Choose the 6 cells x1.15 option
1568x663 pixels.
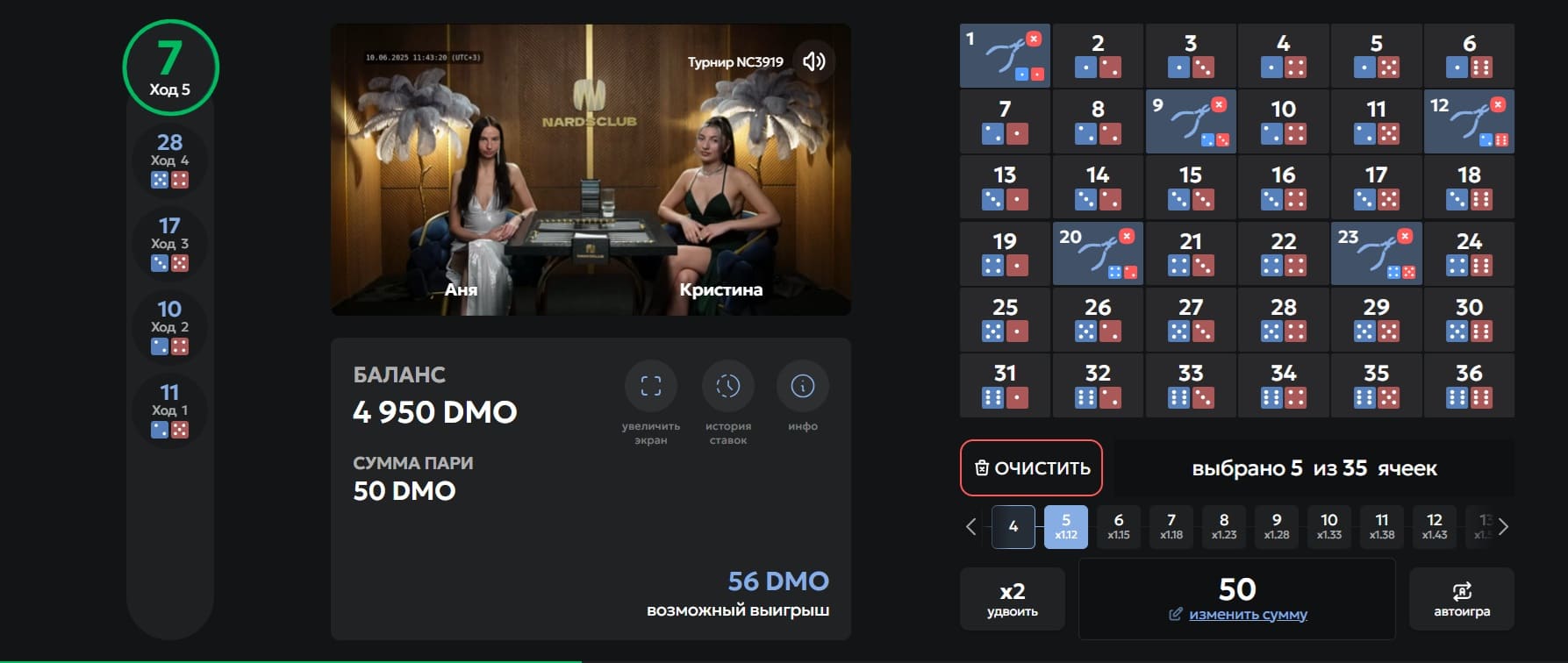click(1118, 526)
